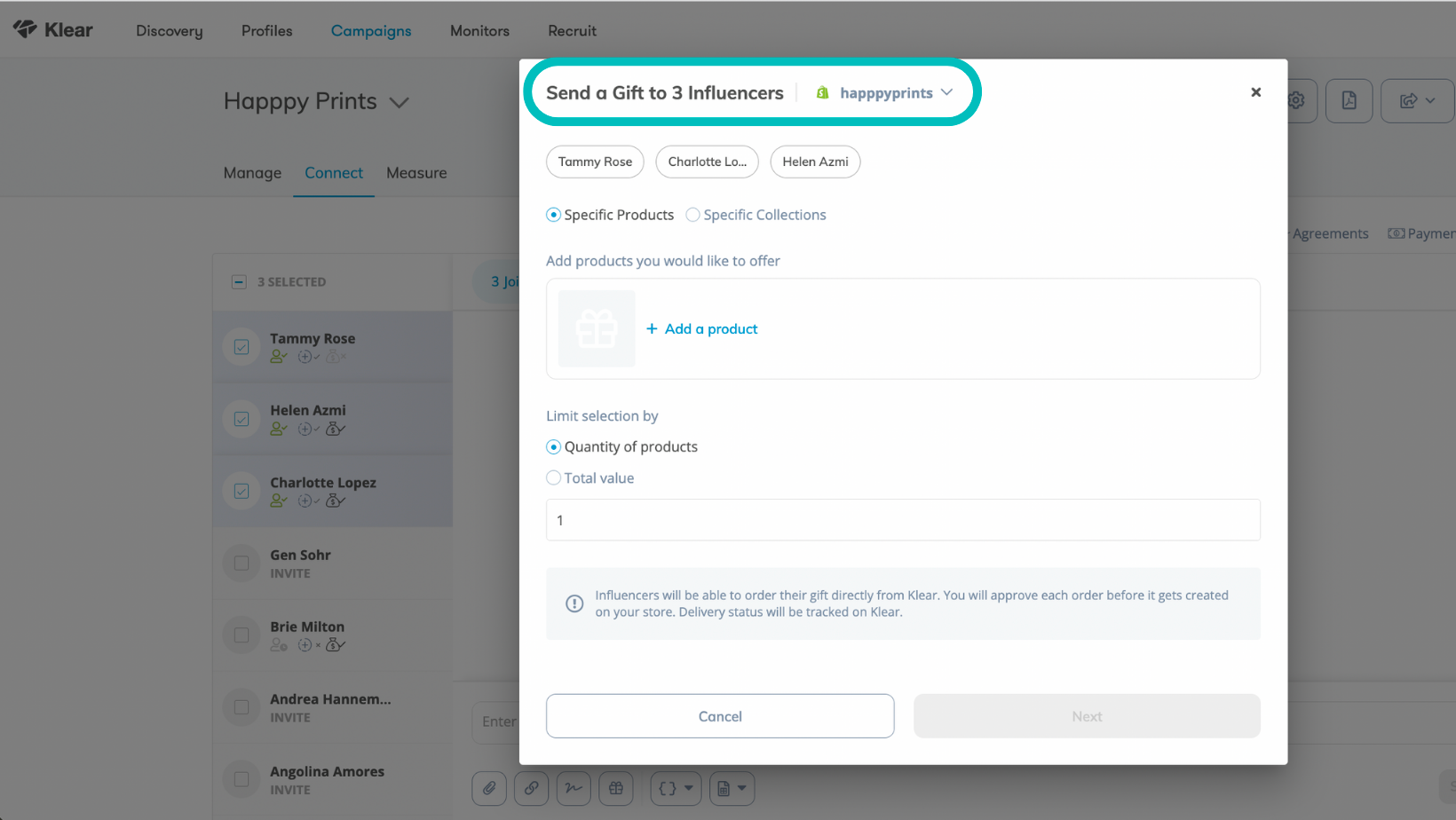Click Helen Azmi's payment bag icon

[335, 429]
